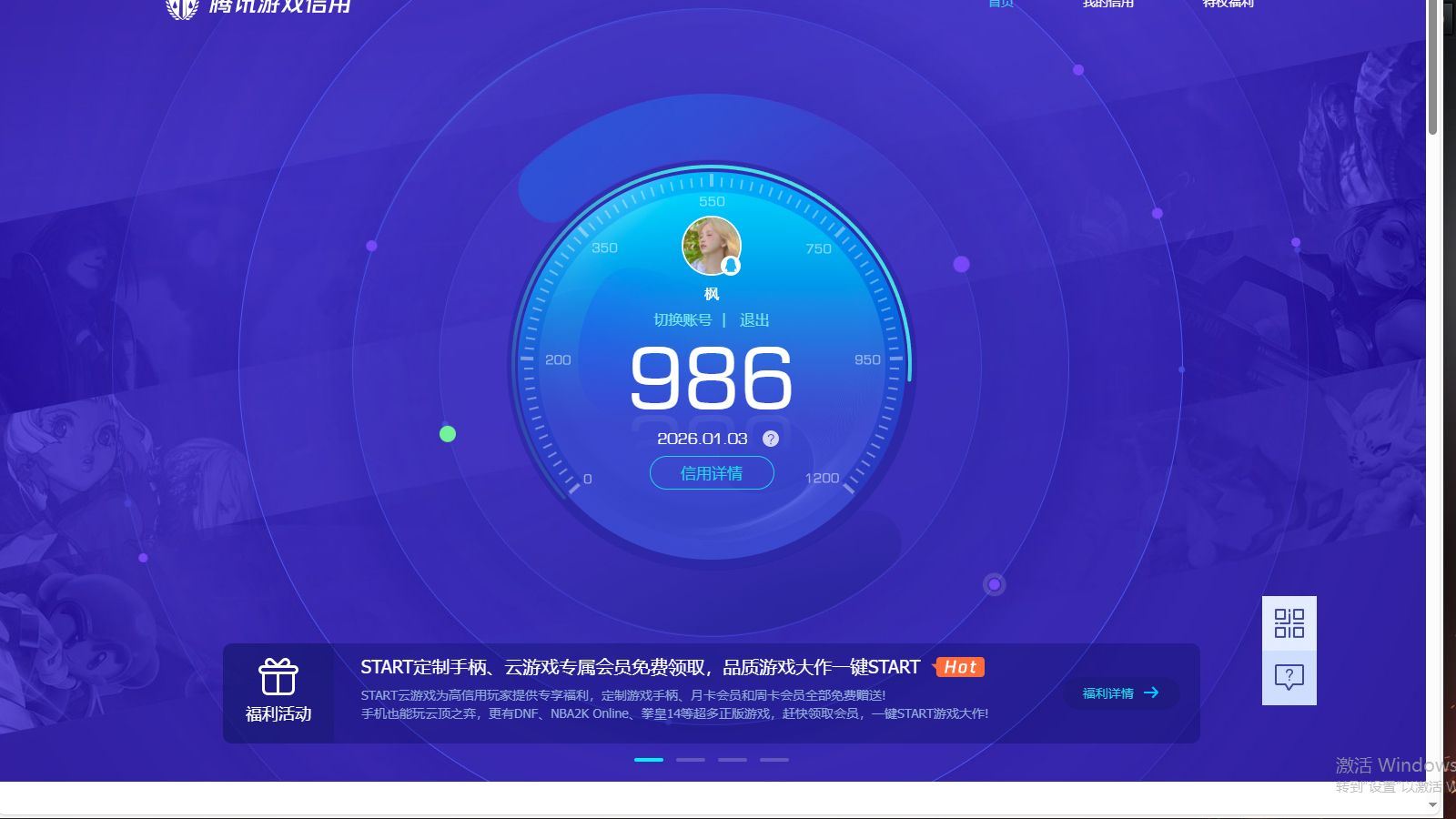This screenshot has height=819, width=1456.
Task: Go to the 首页 nav tab
Action: (x=1000, y=4)
